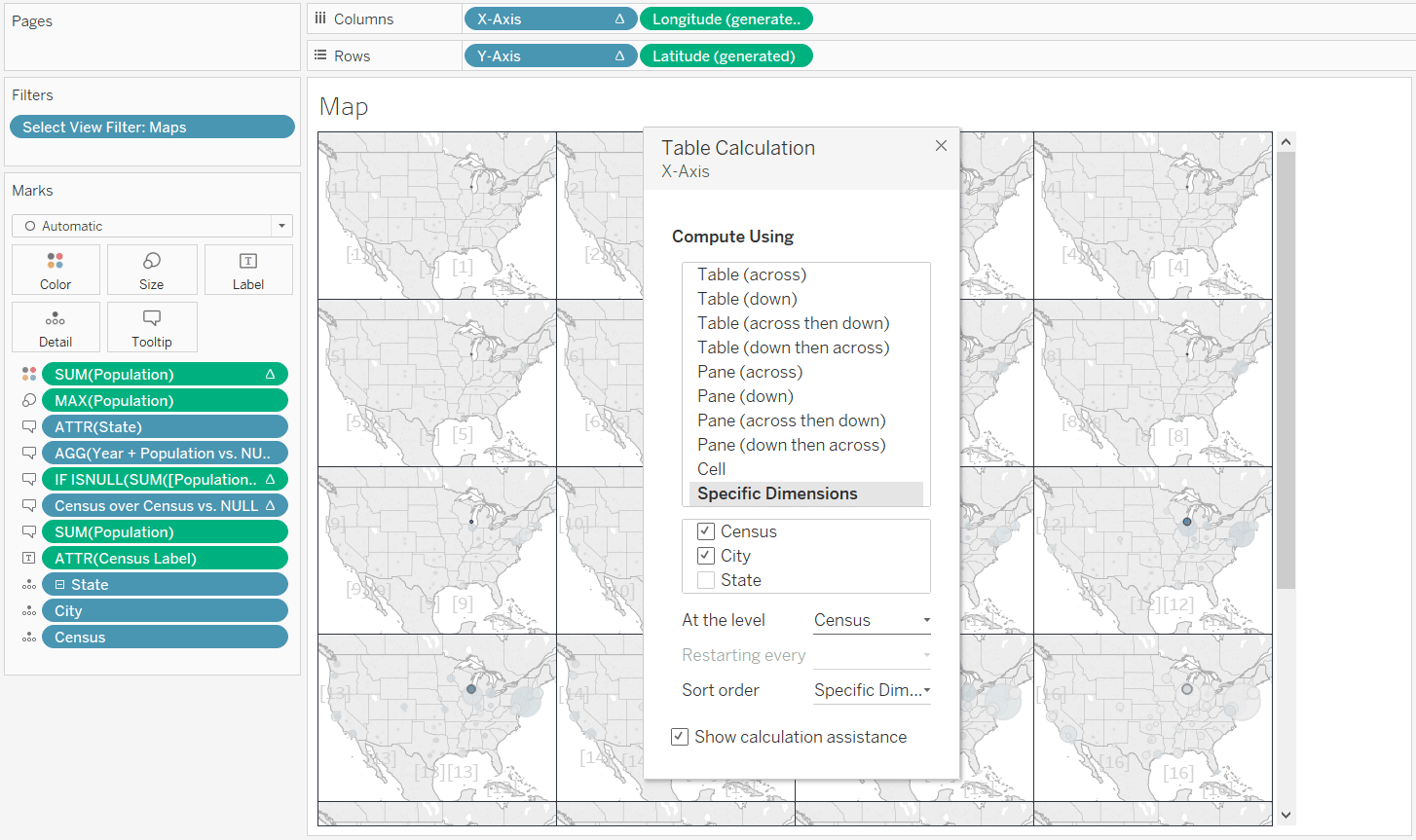Open the Detail property on the Marks card
Screen dimensions: 1416x840
[x=56, y=327]
